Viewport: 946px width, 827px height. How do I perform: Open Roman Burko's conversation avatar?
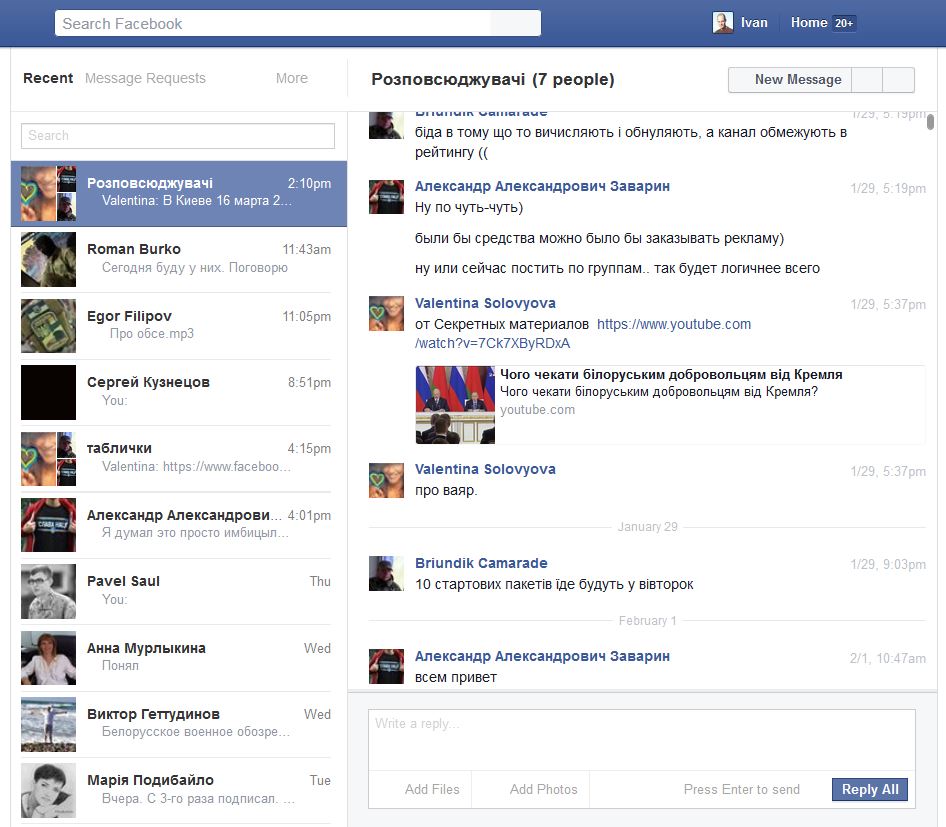pos(48,260)
